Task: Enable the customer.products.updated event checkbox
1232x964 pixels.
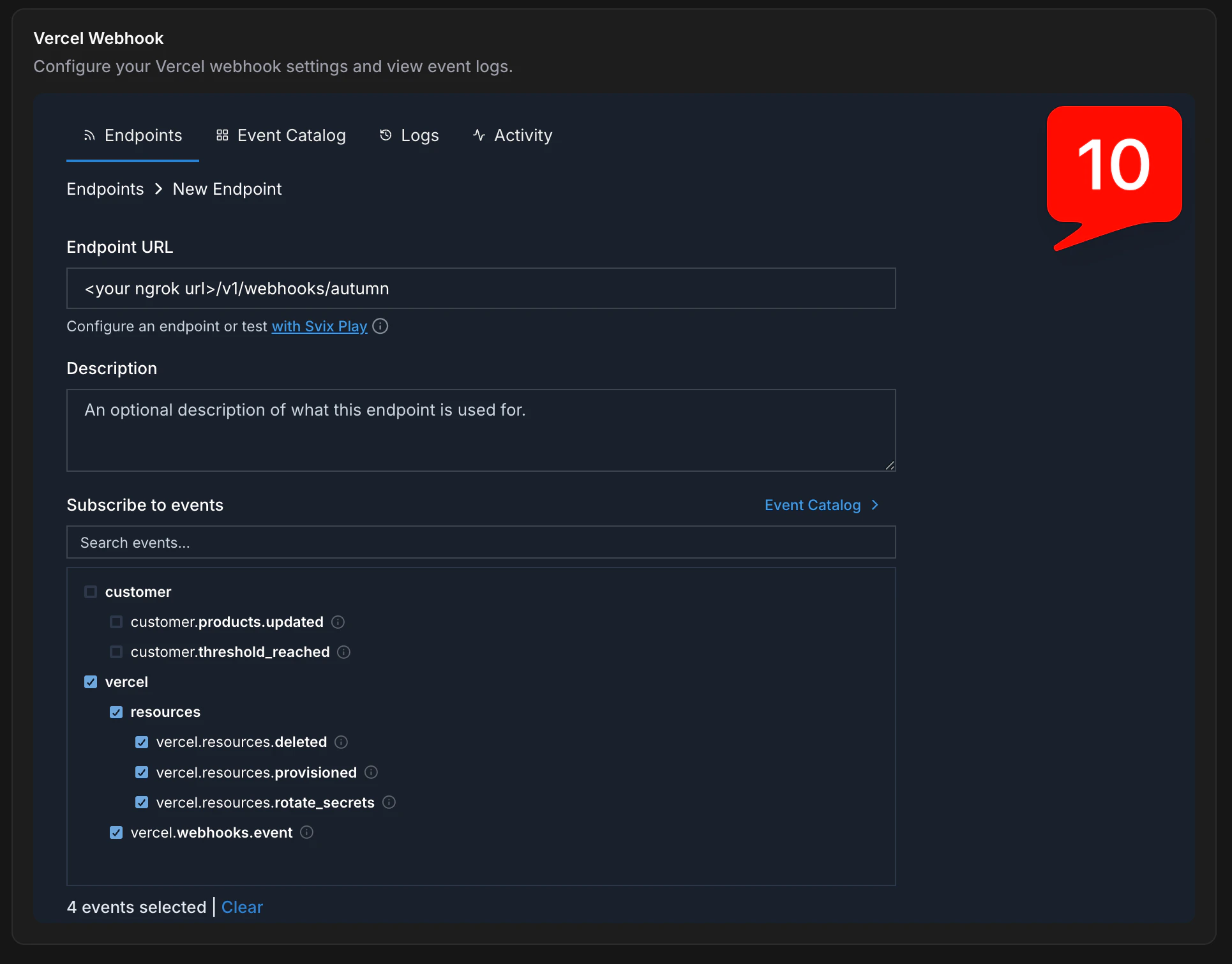Action: click(116, 622)
